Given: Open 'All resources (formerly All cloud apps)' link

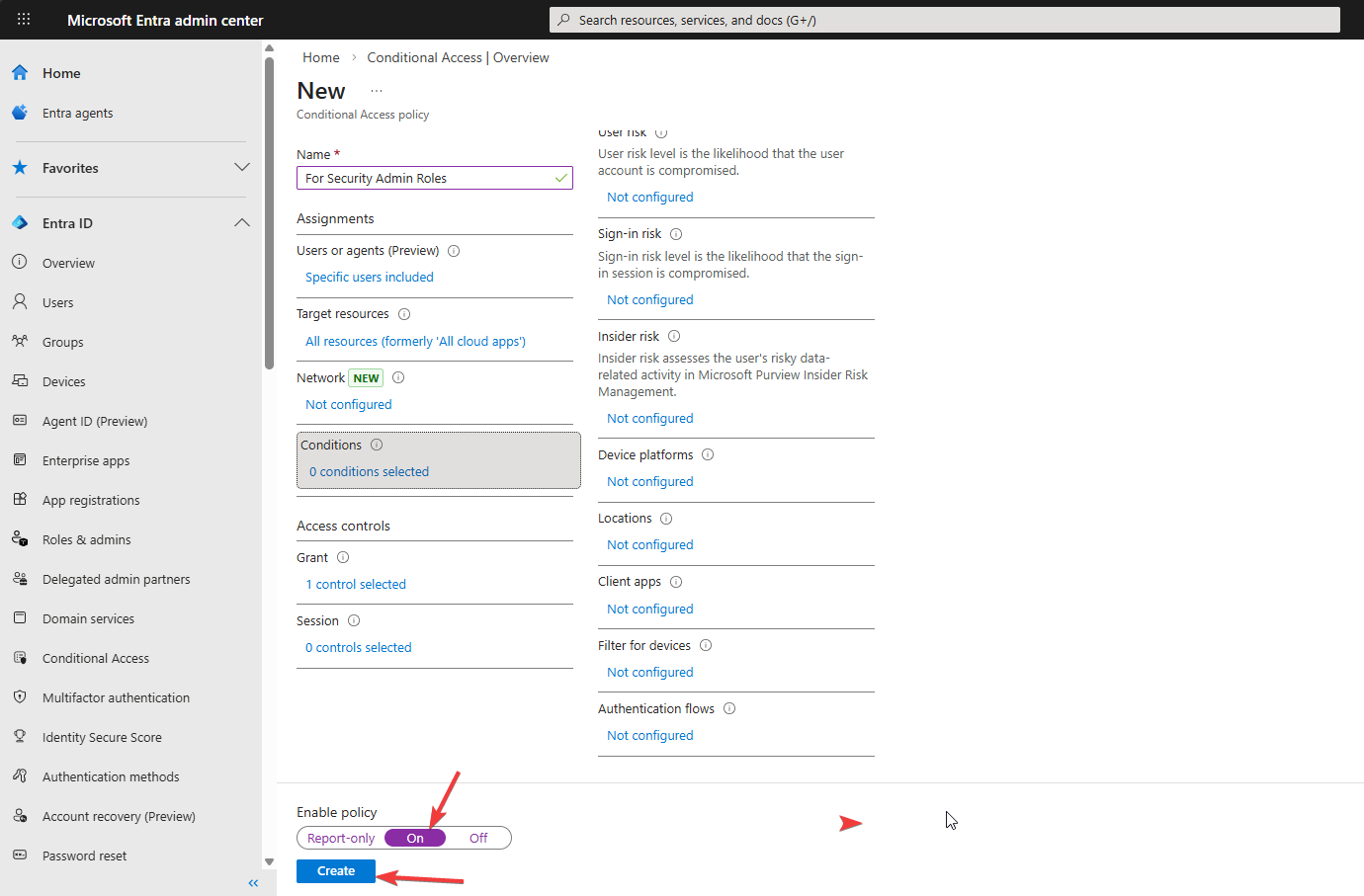Looking at the screenshot, I should [415, 341].
